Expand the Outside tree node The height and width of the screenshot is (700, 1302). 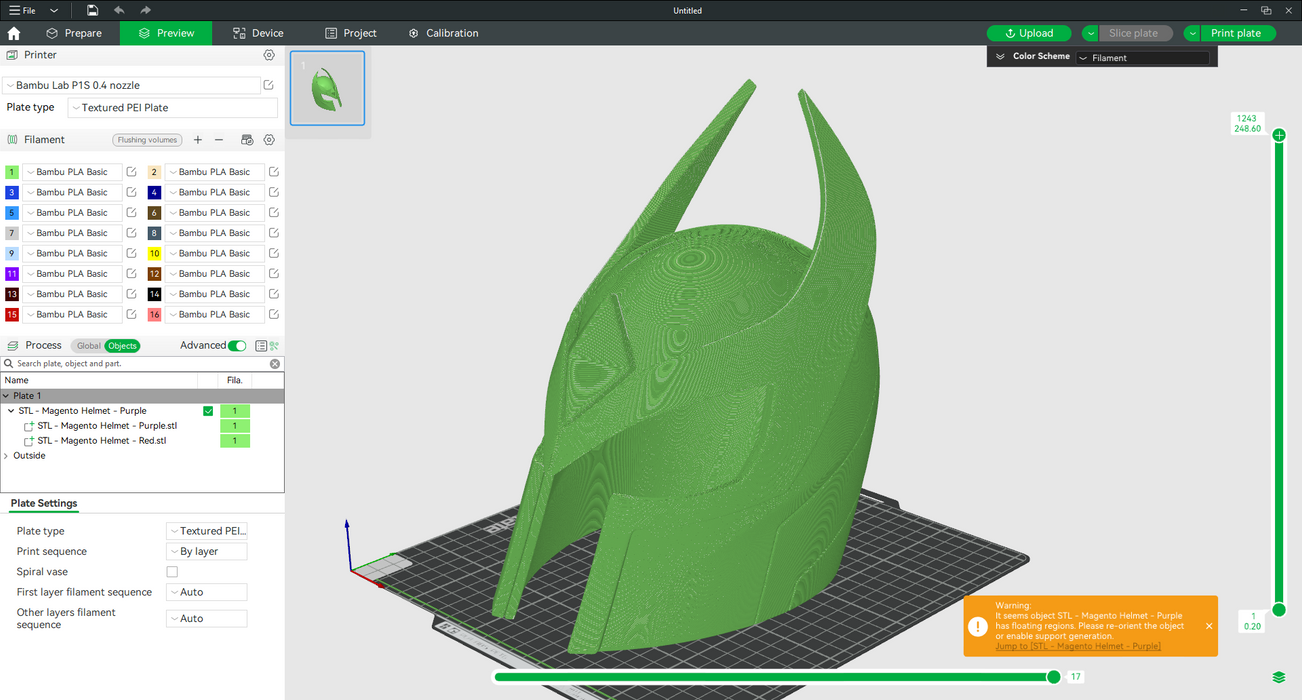7,456
